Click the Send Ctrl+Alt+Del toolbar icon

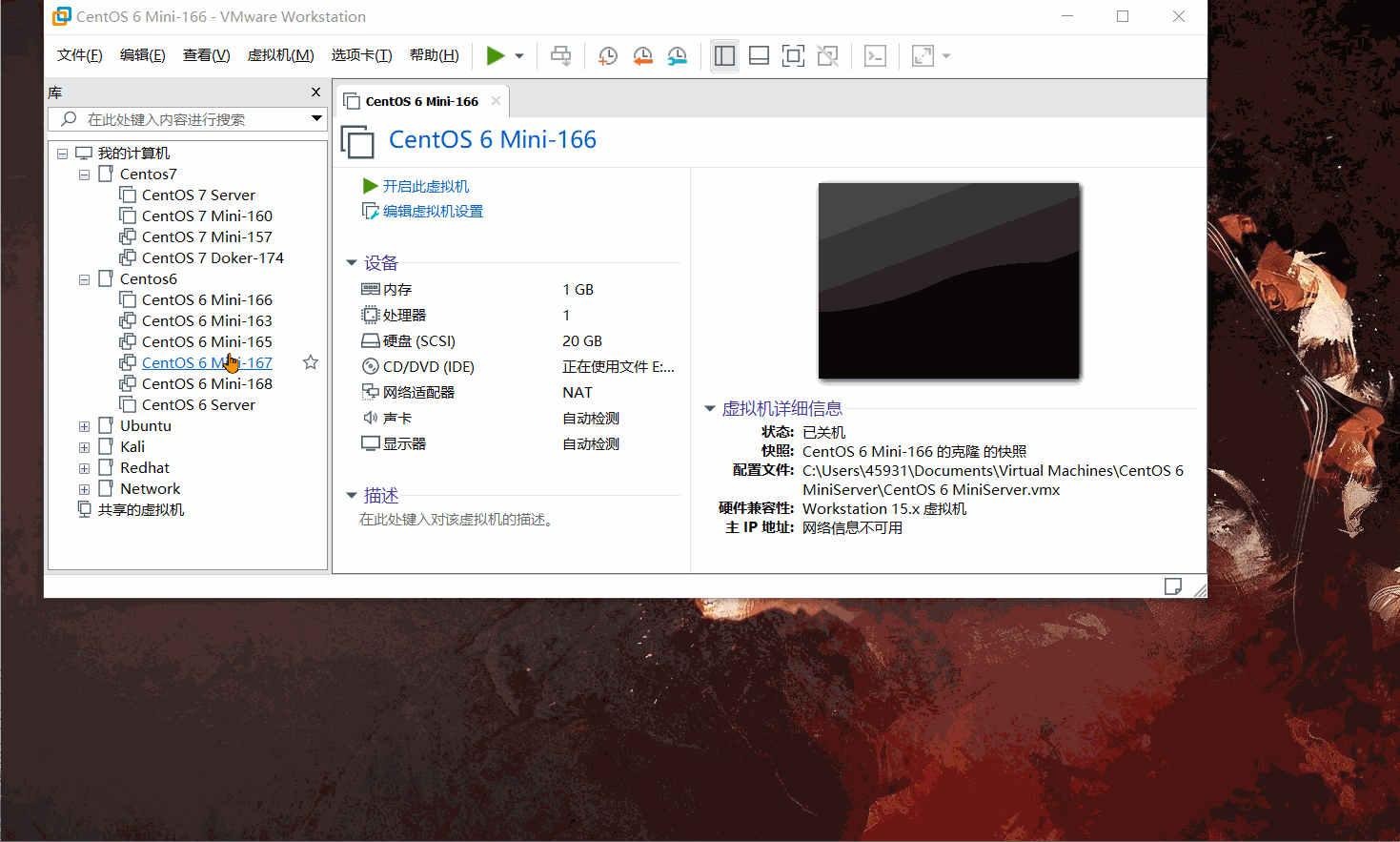[561, 56]
